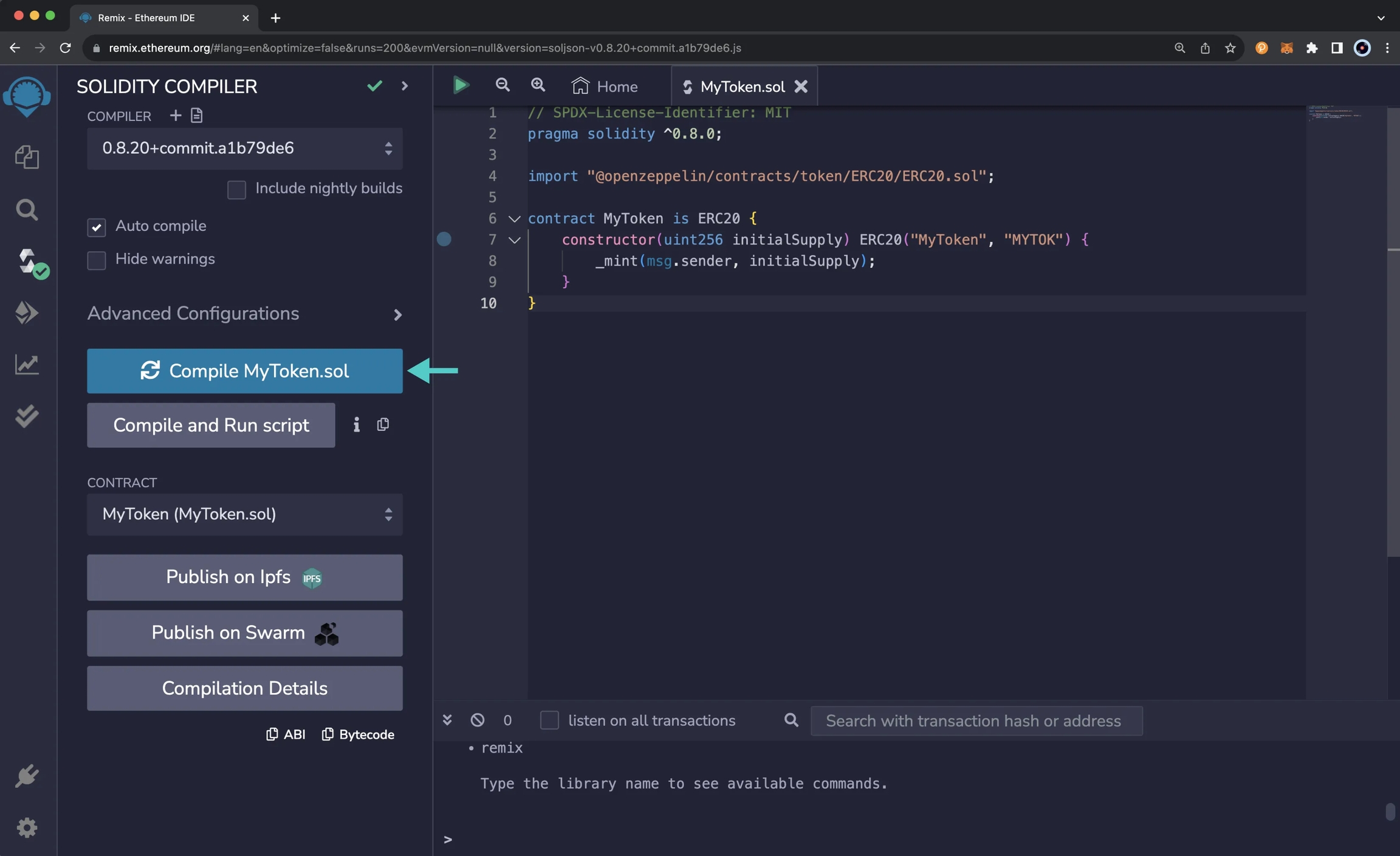
Task: Switch to the Home tab
Action: click(605, 87)
